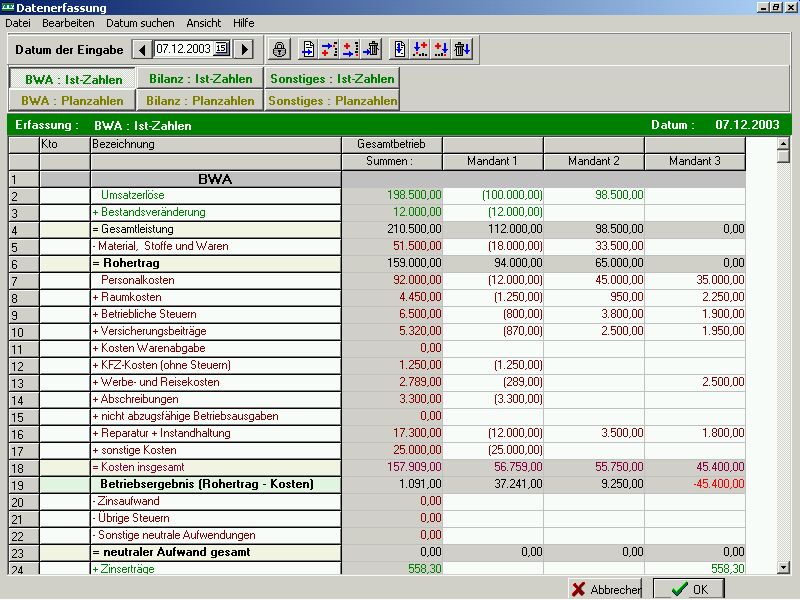Open the Datum suchen menu
The height and width of the screenshot is (600, 800).
coord(140,23)
